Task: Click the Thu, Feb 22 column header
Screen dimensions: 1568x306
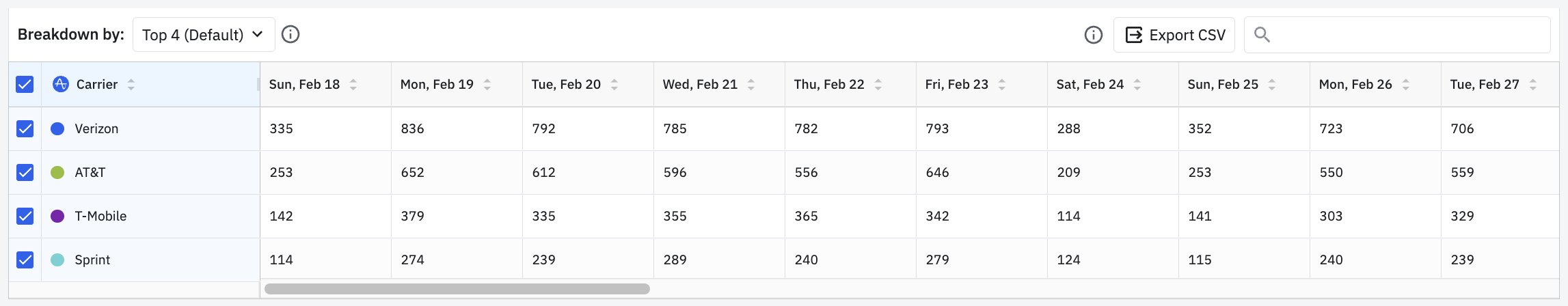Action: point(828,85)
